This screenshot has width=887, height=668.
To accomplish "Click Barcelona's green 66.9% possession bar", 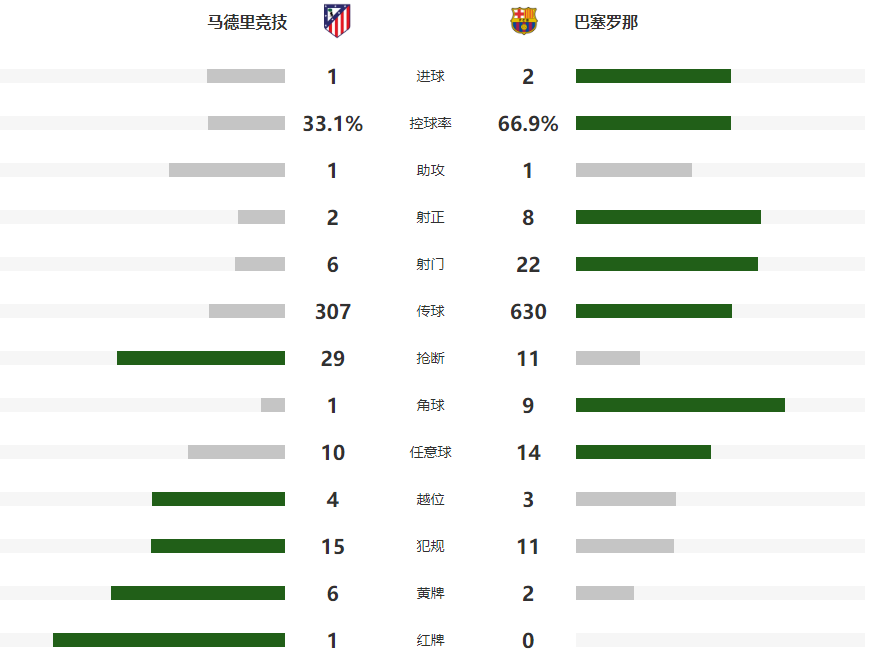I will (x=653, y=123).
